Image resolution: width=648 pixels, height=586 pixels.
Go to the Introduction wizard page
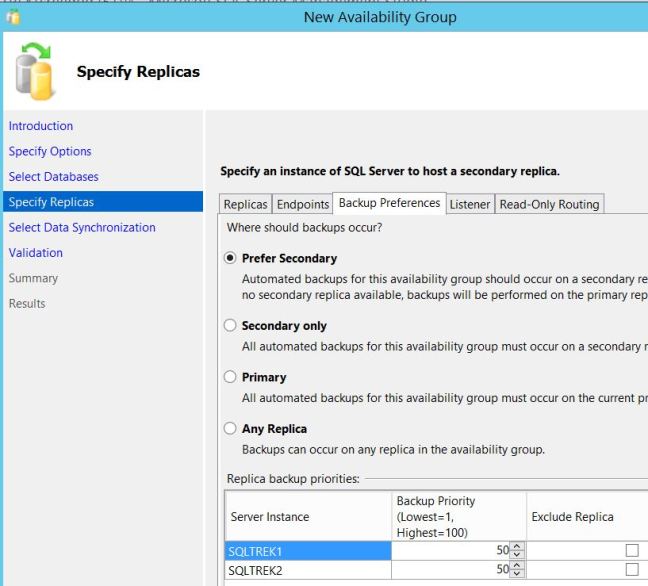pos(41,126)
